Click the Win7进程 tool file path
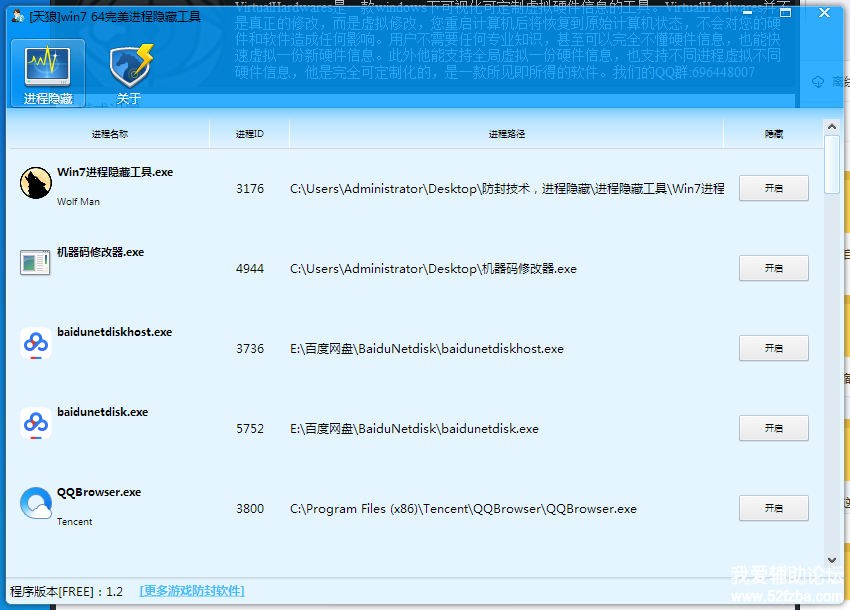Screen dimensions: 850x610 [507, 189]
